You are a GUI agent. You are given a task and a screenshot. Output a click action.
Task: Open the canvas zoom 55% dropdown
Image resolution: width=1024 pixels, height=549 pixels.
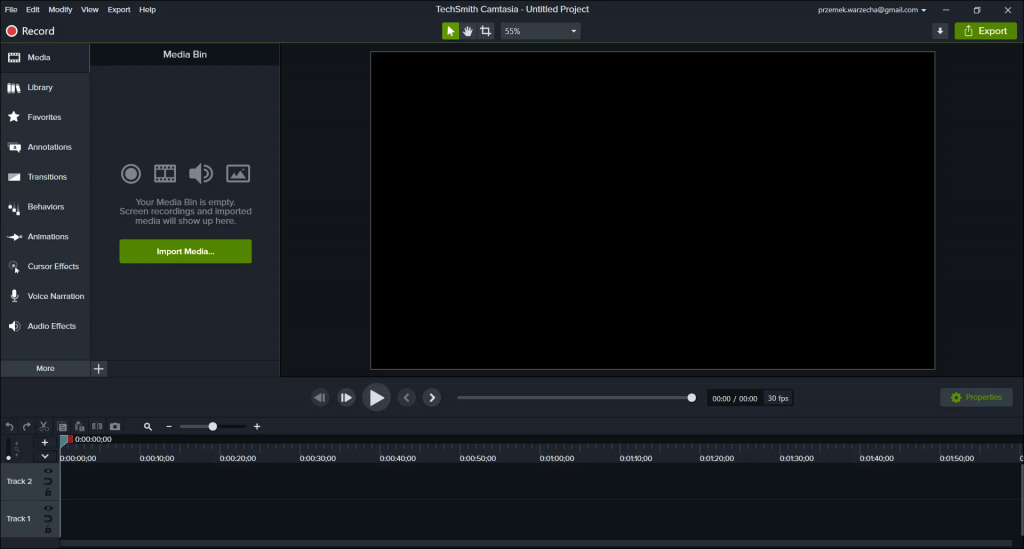click(x=540, y=31)
